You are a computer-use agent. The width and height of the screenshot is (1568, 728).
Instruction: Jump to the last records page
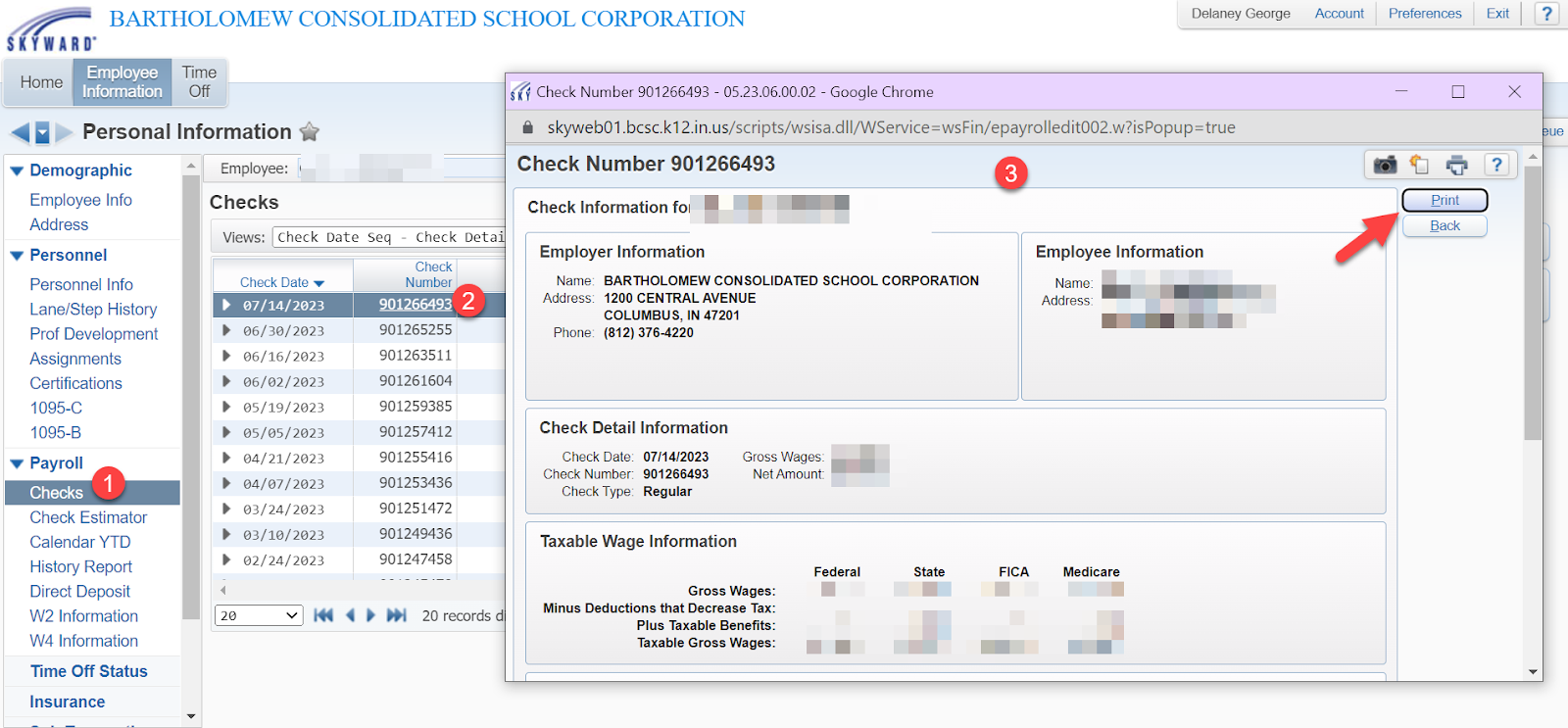tap(396, 615)
